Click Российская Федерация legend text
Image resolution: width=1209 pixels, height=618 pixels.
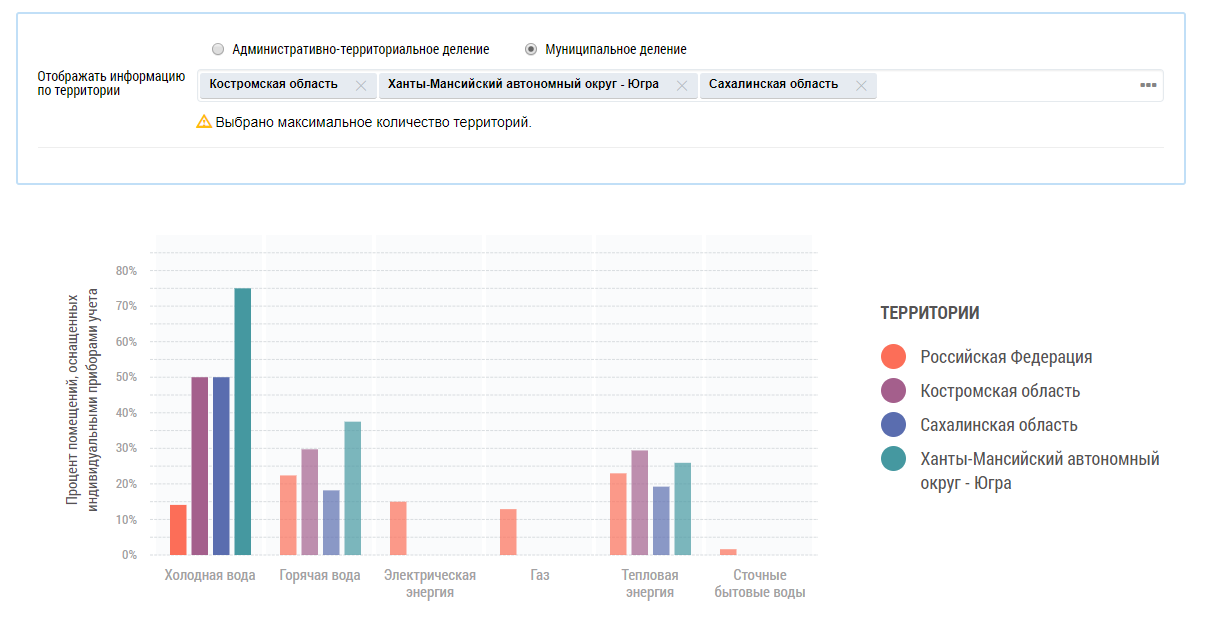[x=1006, y=357]
